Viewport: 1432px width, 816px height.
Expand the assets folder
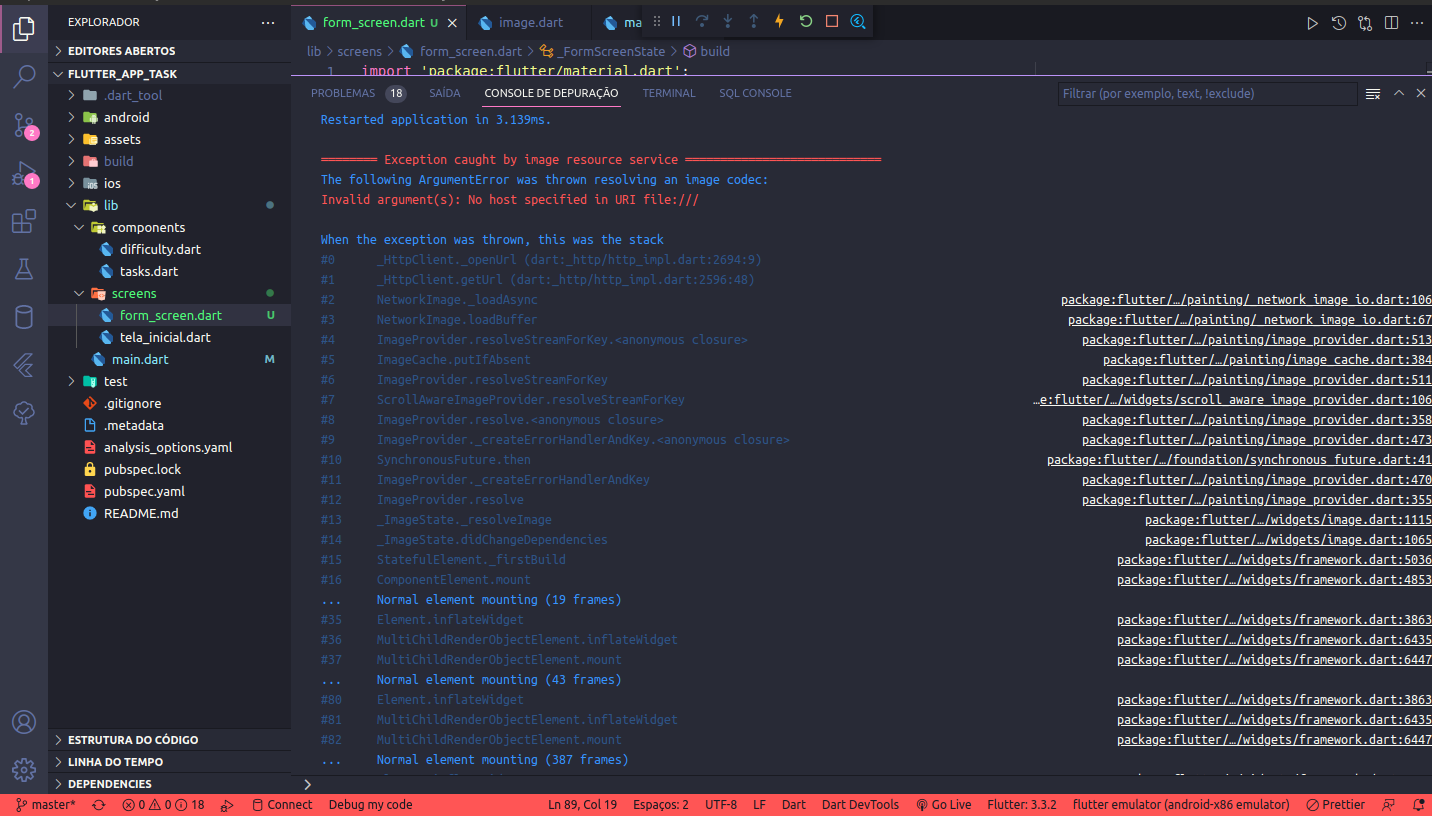170,139
